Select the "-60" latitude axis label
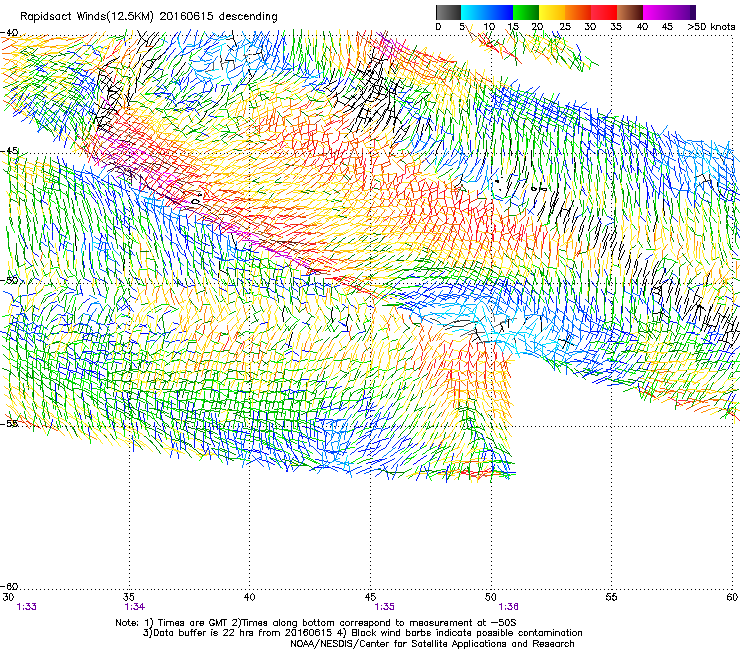Image resolution: width=740 pixels, height=650 pixels. (x=10, y=586)
